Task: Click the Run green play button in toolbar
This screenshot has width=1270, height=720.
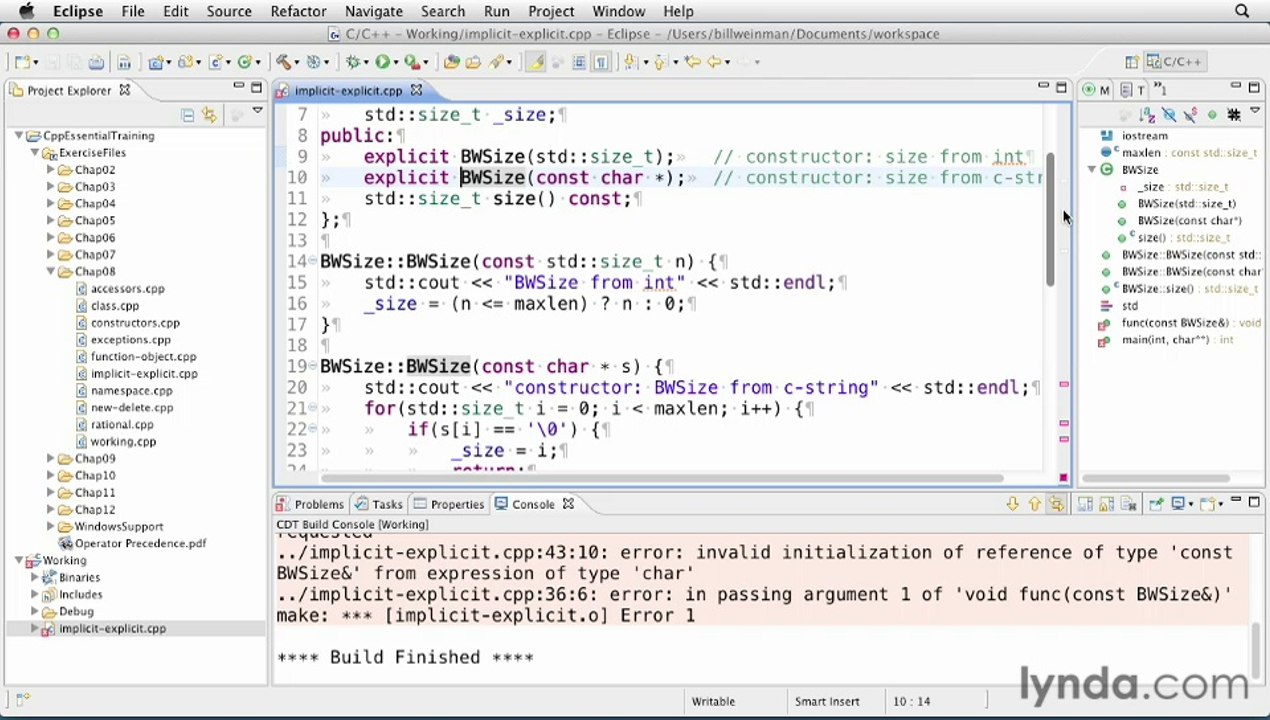Action: [x=382, y=62]
